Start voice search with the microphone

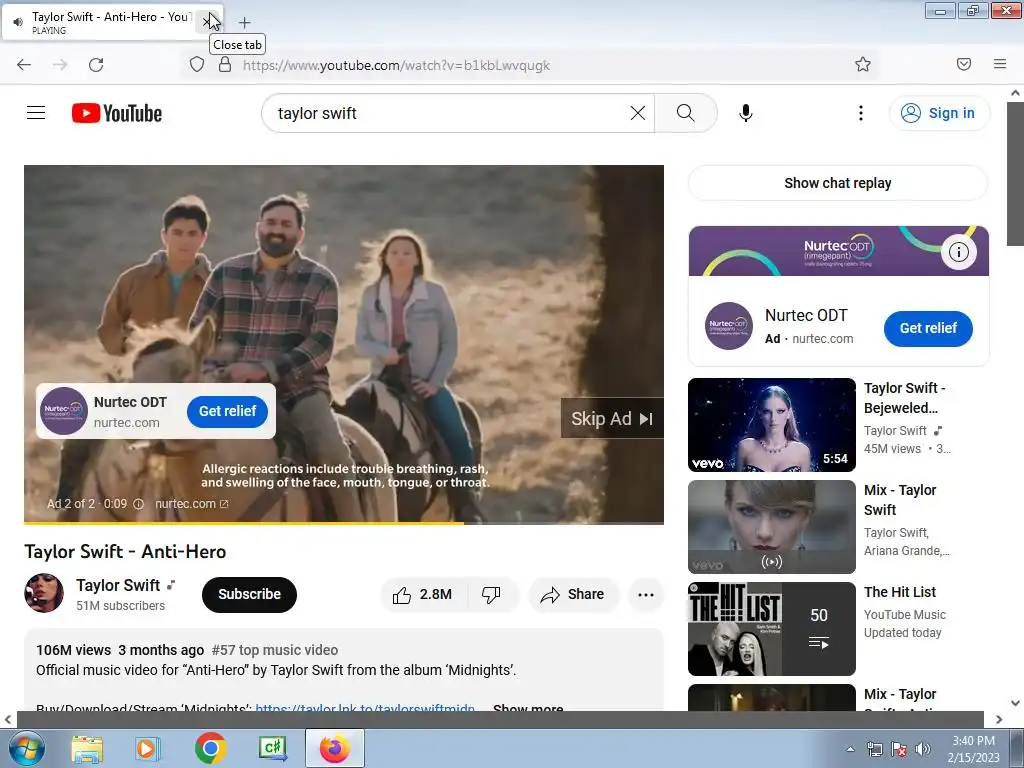pos(746,113)
